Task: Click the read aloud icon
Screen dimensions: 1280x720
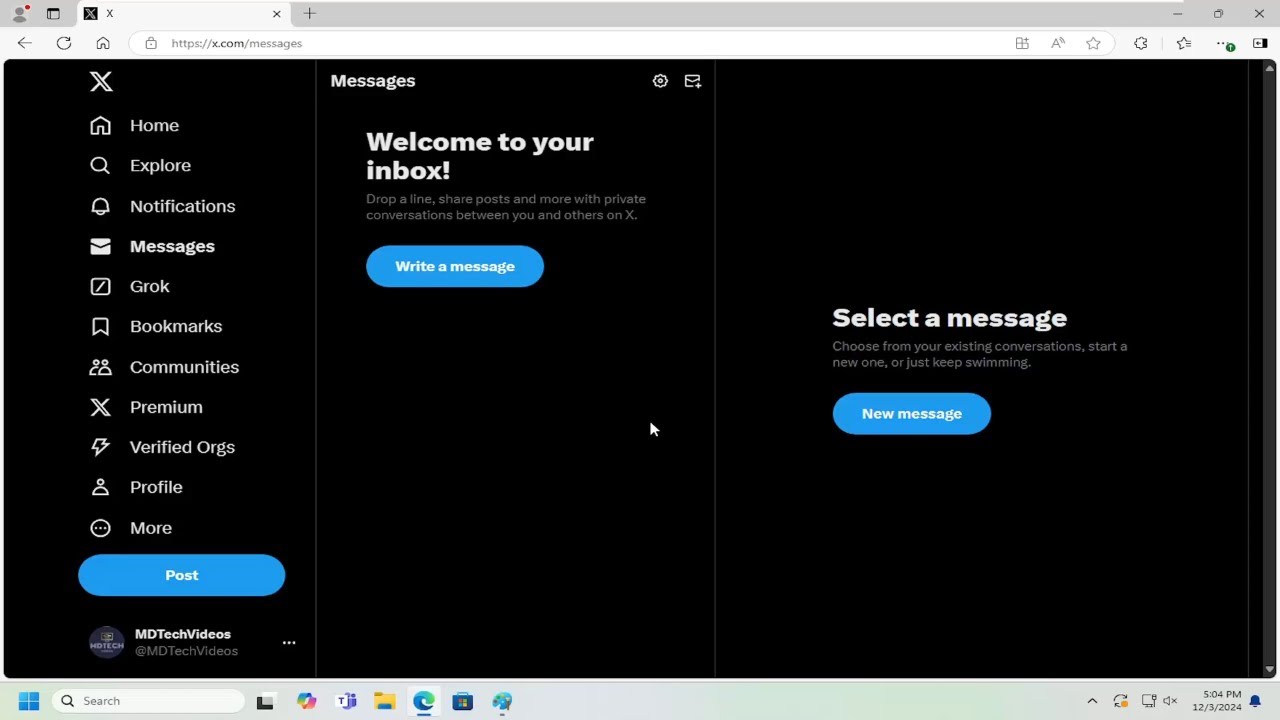Action: (x=1058, y=43)
